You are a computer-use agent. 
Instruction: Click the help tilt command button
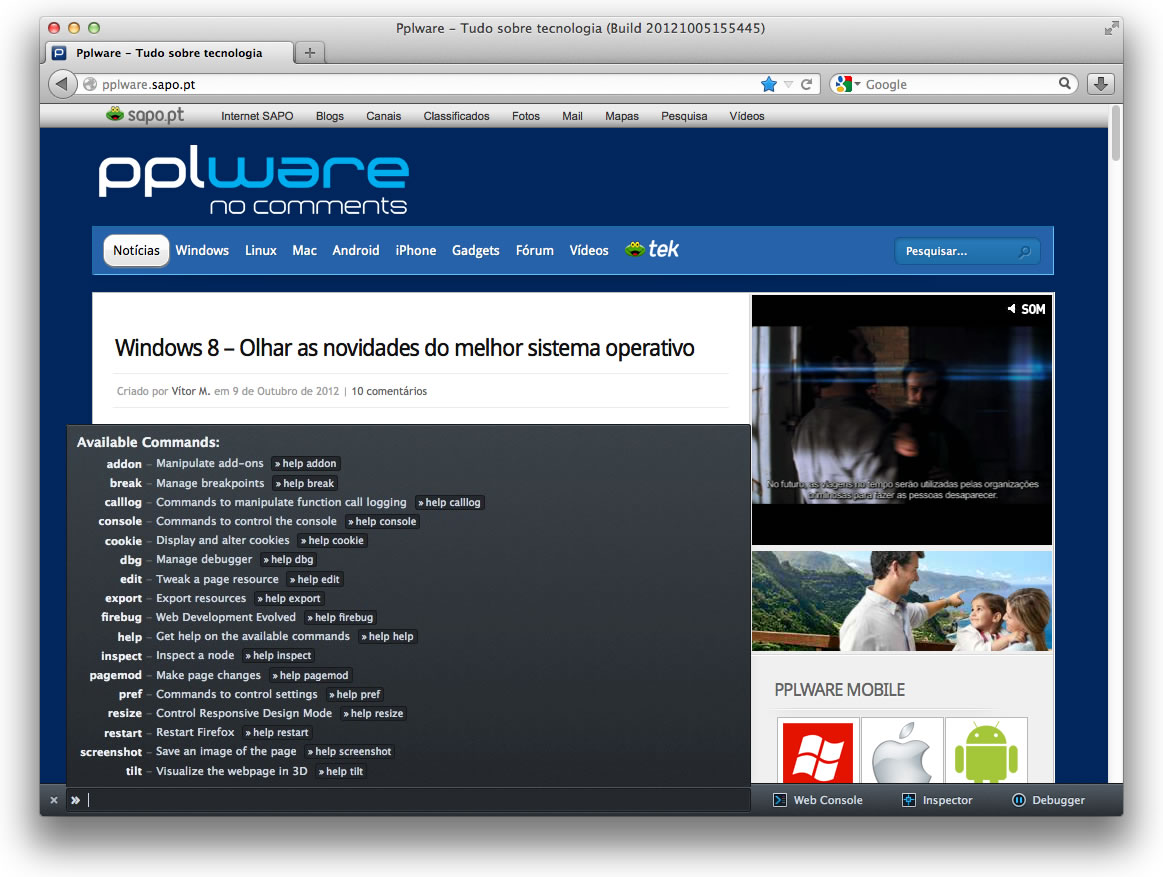pos(341,772)
